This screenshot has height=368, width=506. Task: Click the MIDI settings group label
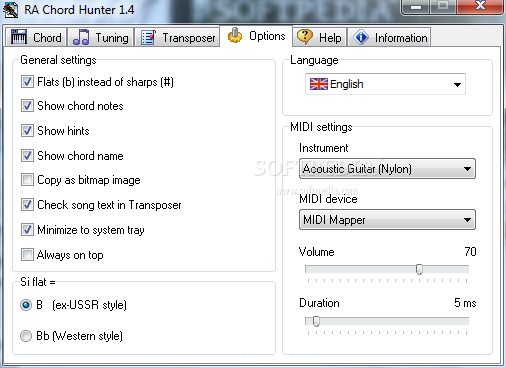(321, 127)
